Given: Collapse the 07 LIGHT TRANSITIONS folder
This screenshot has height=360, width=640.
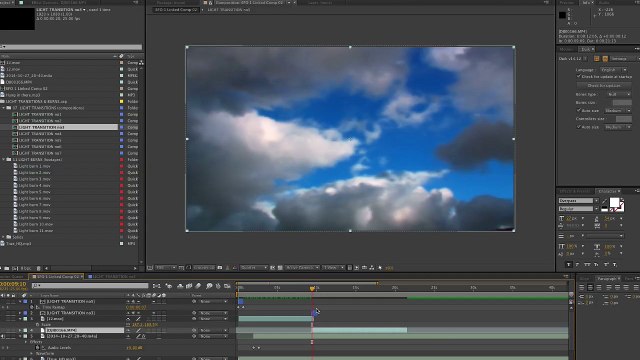Looking at the screenshot, I should [4, 108].
